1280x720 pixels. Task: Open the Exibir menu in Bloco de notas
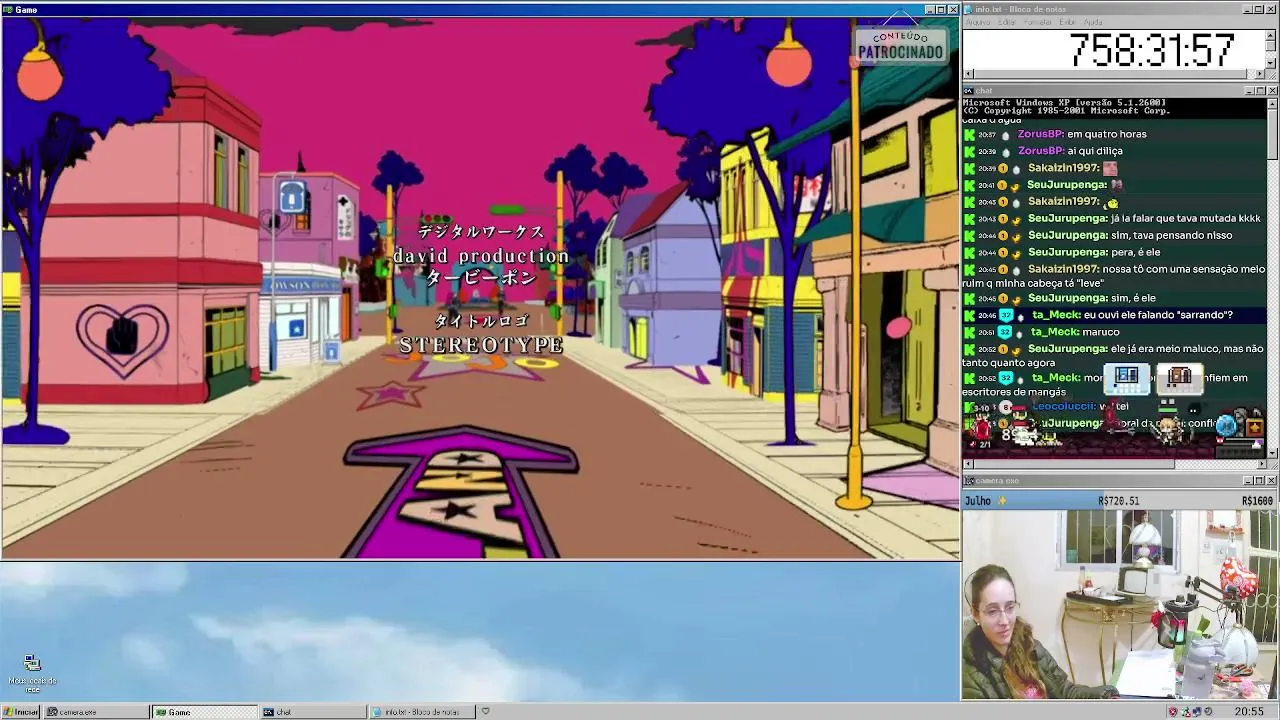tap(1068, 22)
